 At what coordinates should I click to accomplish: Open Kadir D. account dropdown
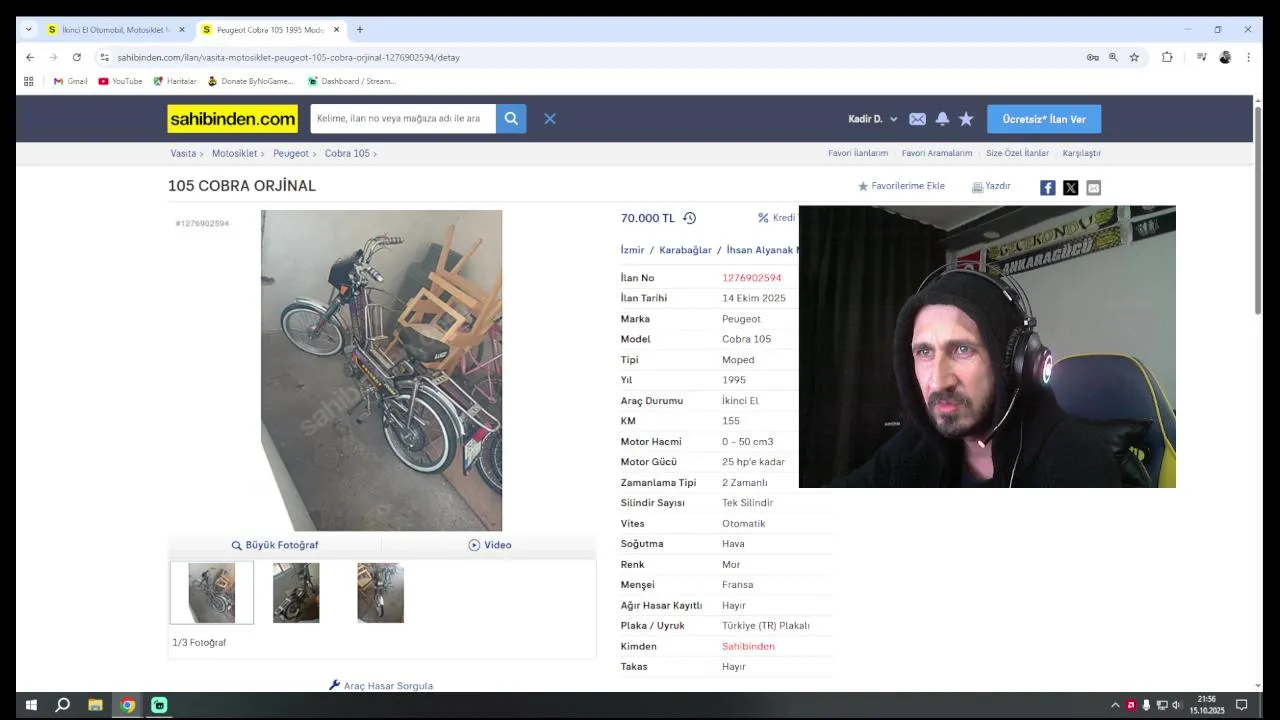pyautogui.click(x=873, y=119)
